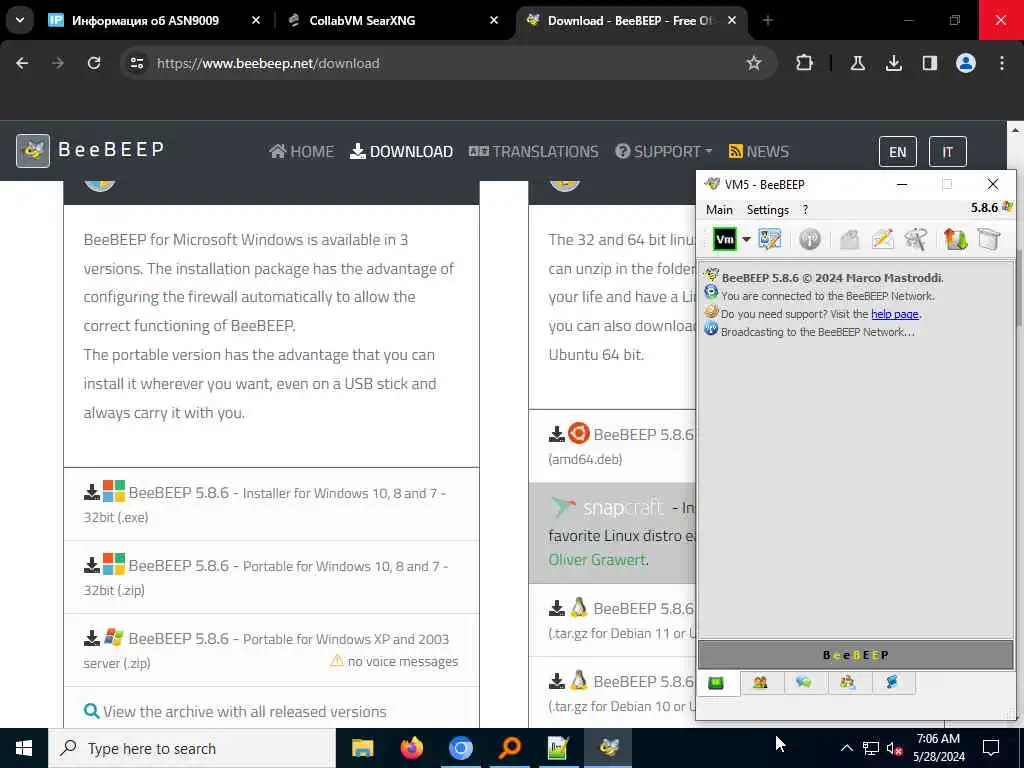Open the Oliver Grawert link

597,560
